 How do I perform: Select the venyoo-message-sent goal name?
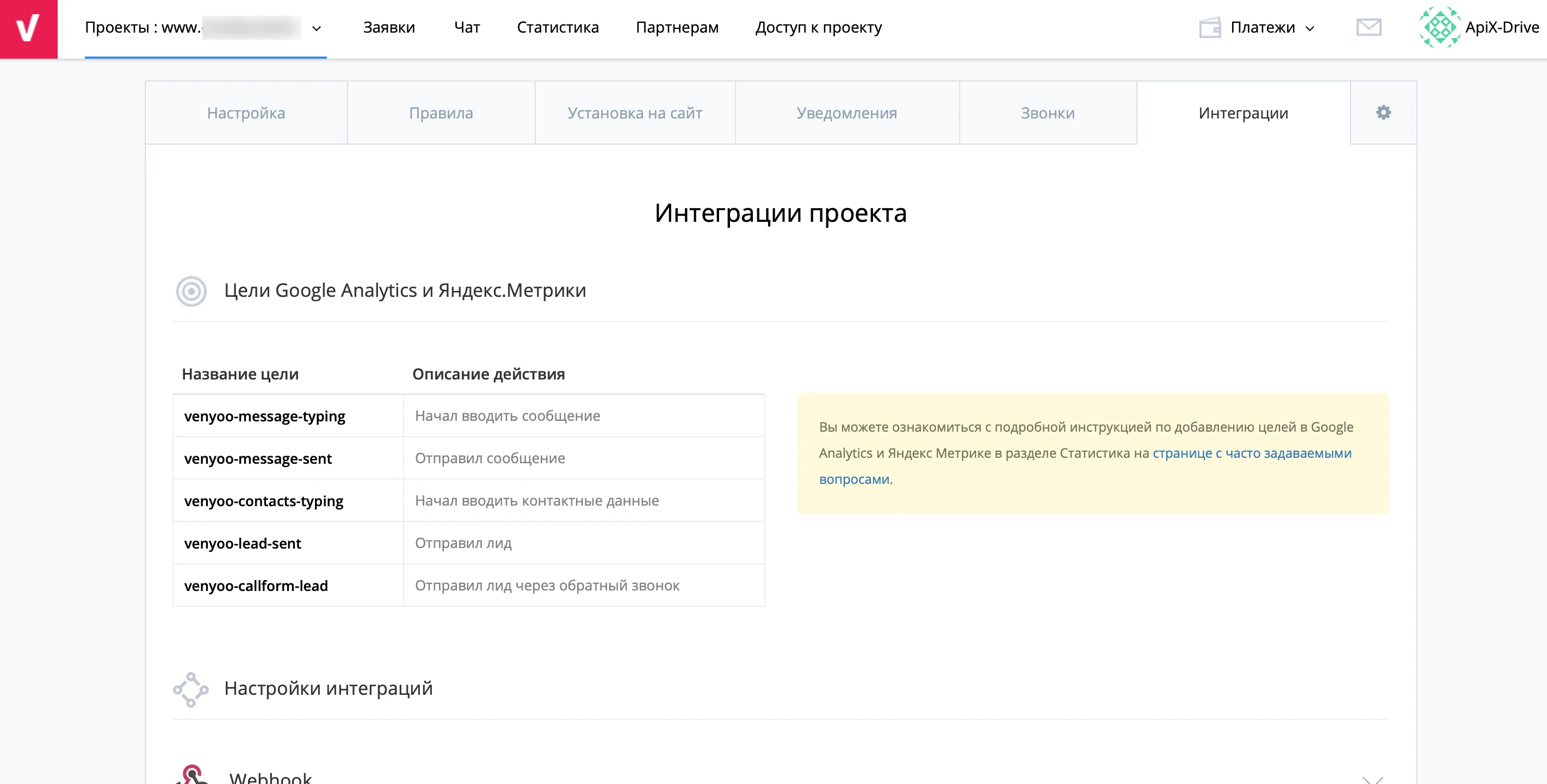point(258,459)
